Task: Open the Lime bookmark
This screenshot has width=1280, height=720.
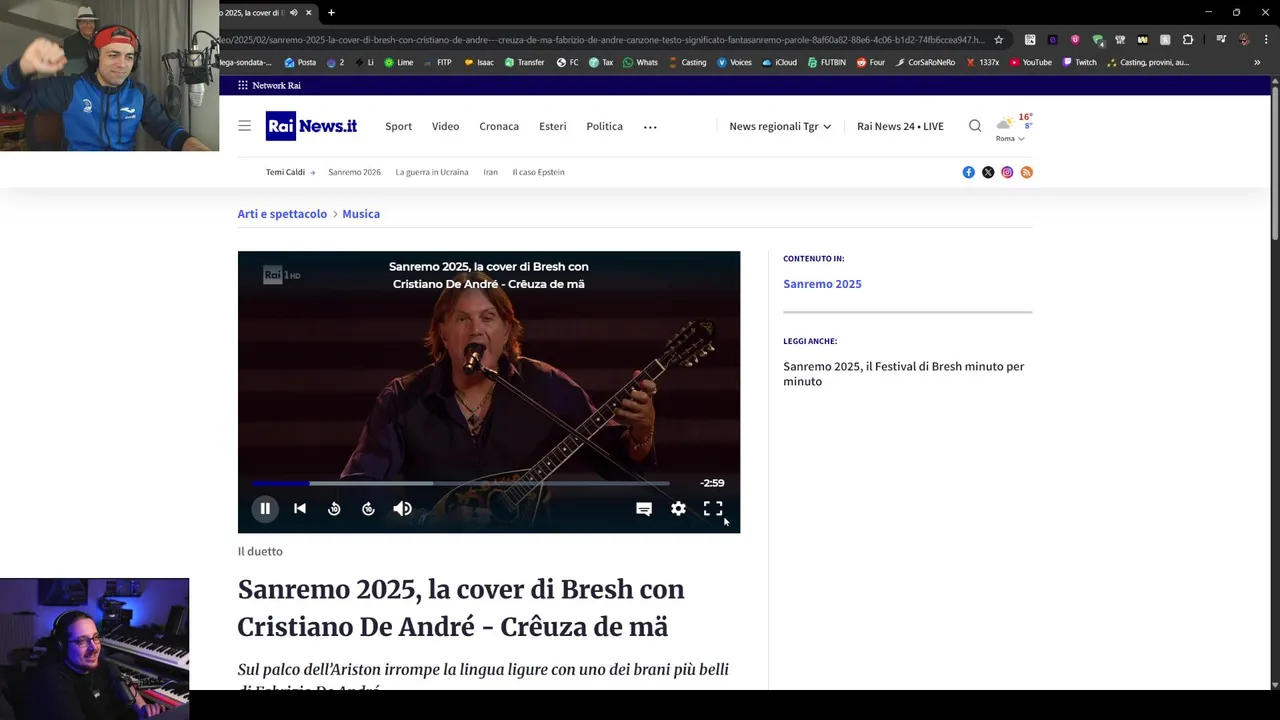Action: [x=399, y=62]
